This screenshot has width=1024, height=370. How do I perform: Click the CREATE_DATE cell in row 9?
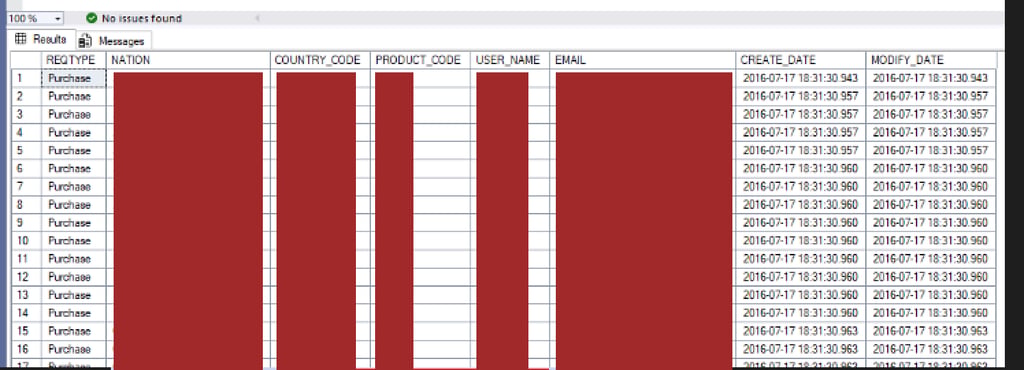click(x=801, y=223)
